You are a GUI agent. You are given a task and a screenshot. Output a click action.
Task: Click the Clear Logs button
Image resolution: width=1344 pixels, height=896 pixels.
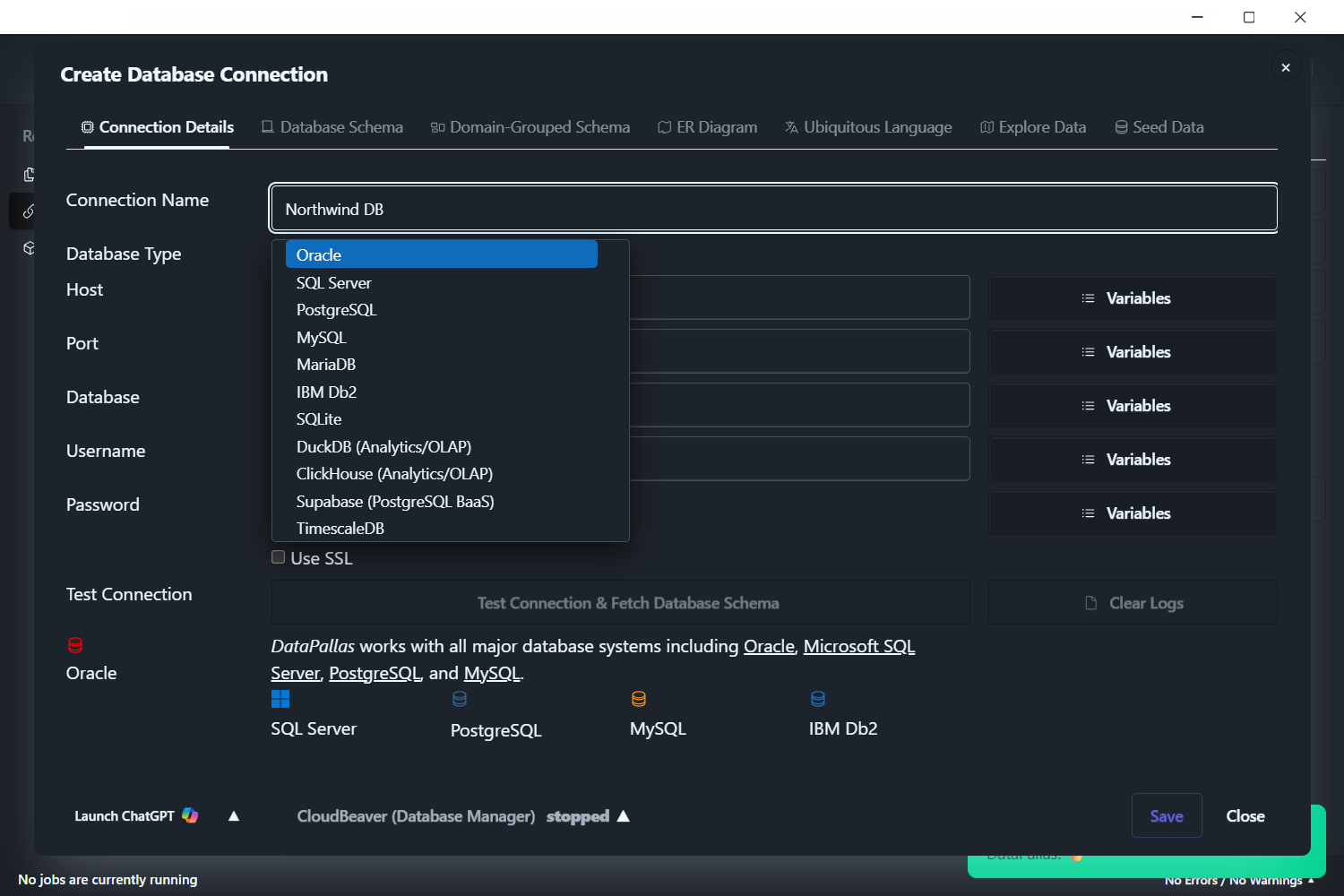1133,603
